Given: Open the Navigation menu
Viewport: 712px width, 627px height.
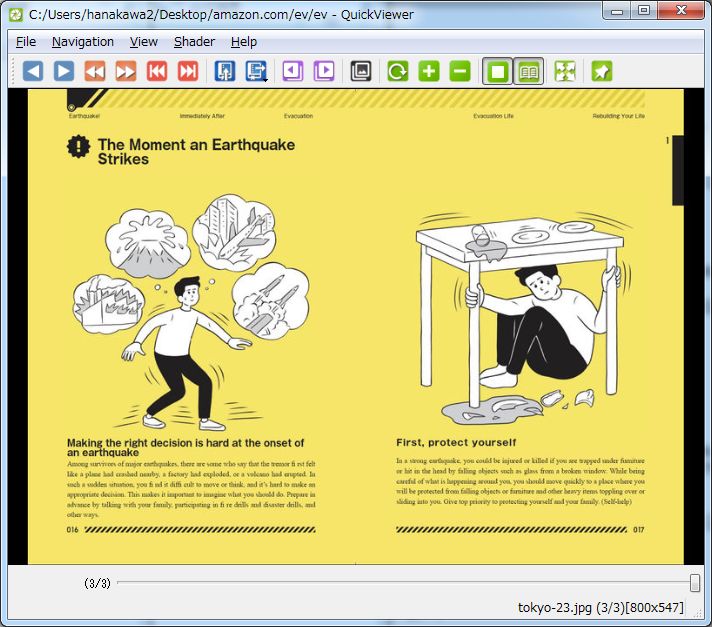Looking at the screenshot, I should coord(83,42).
